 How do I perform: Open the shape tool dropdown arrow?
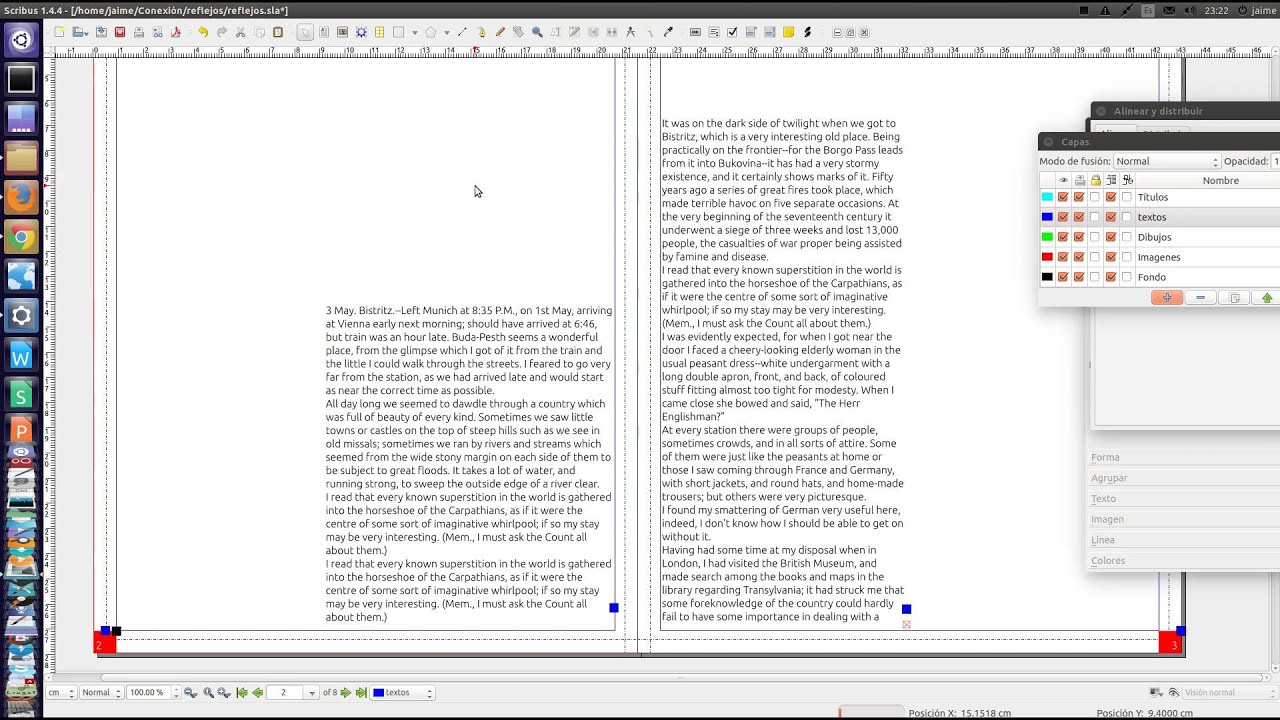pos(415,32)
